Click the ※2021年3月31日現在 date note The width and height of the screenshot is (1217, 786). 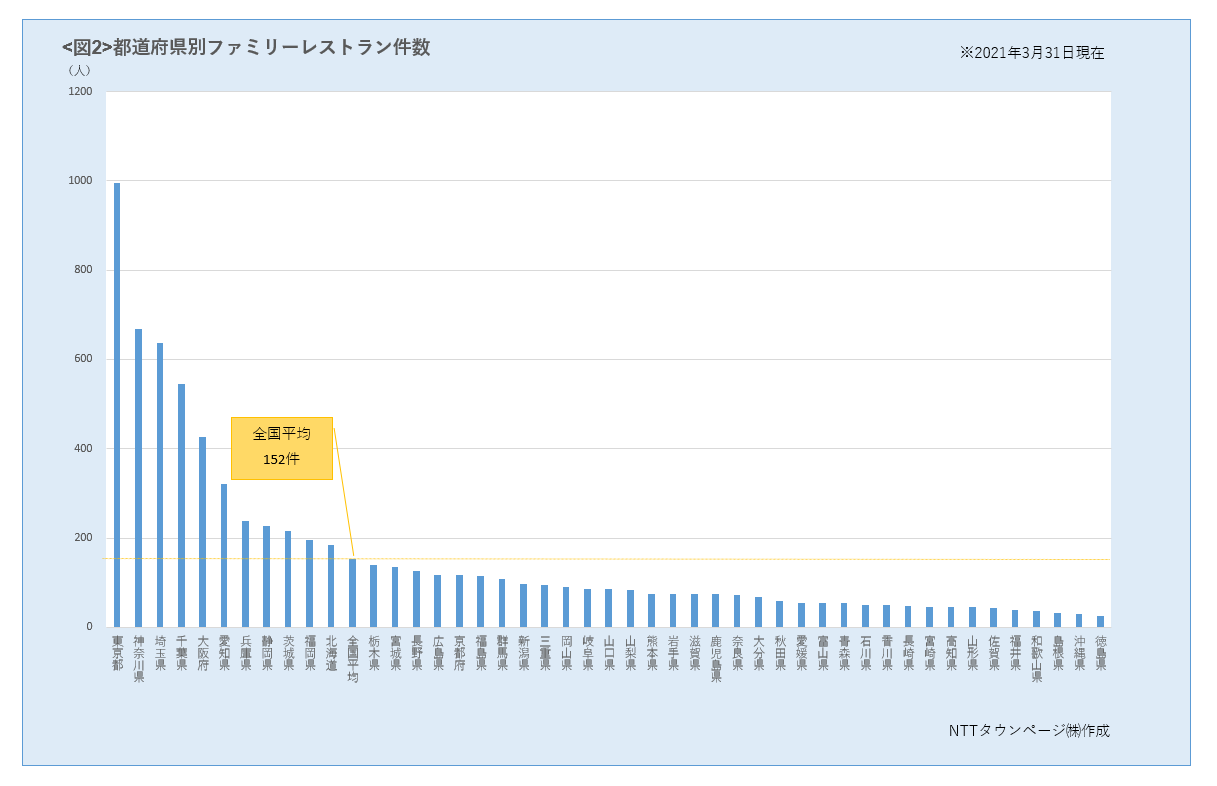[1032, 53]
